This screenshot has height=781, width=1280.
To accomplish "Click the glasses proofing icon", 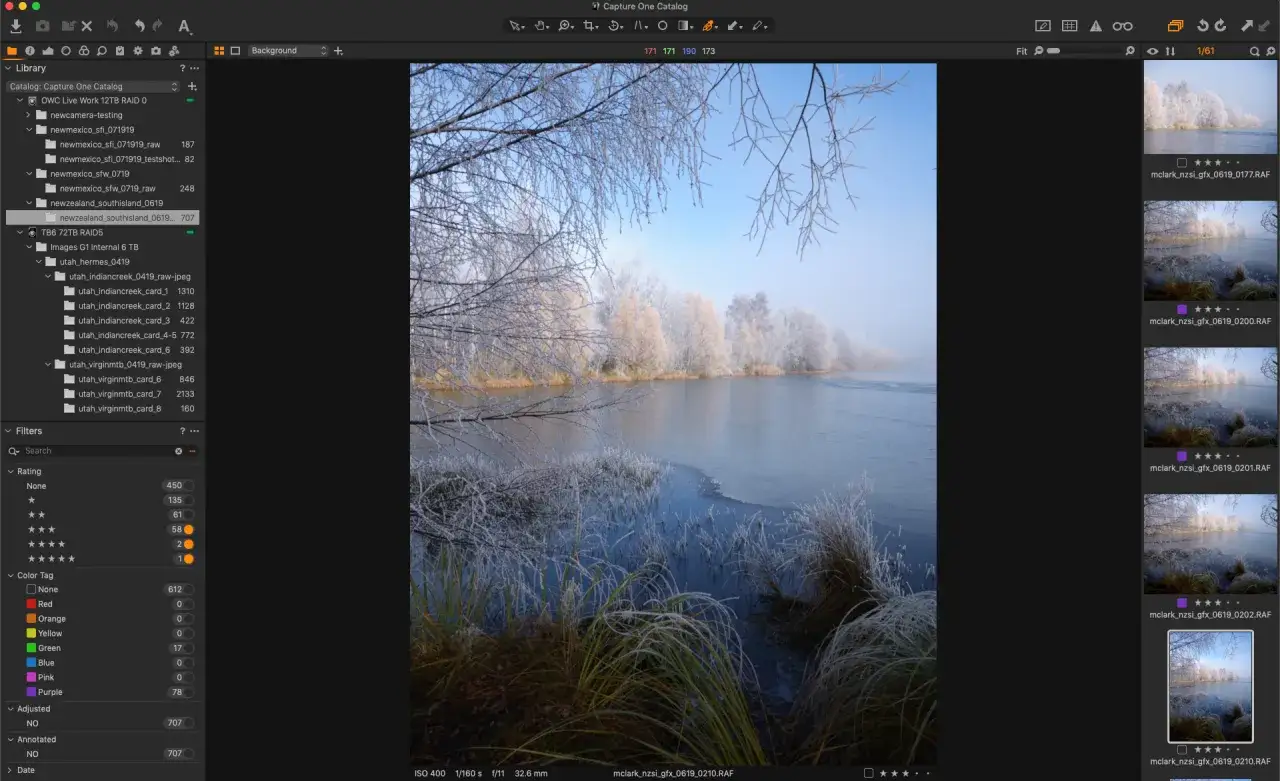I will click(1123, 26).
